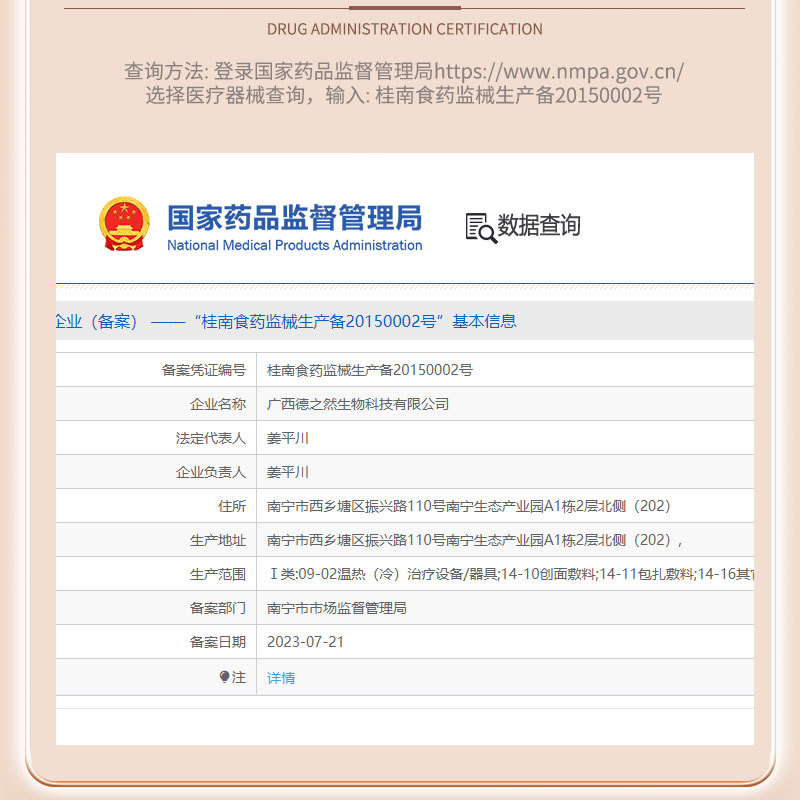Viewport: 800px width, 800px height.
Task: Click the 国家药品监督管理局 site title
Action: click(x=295, y=217)
